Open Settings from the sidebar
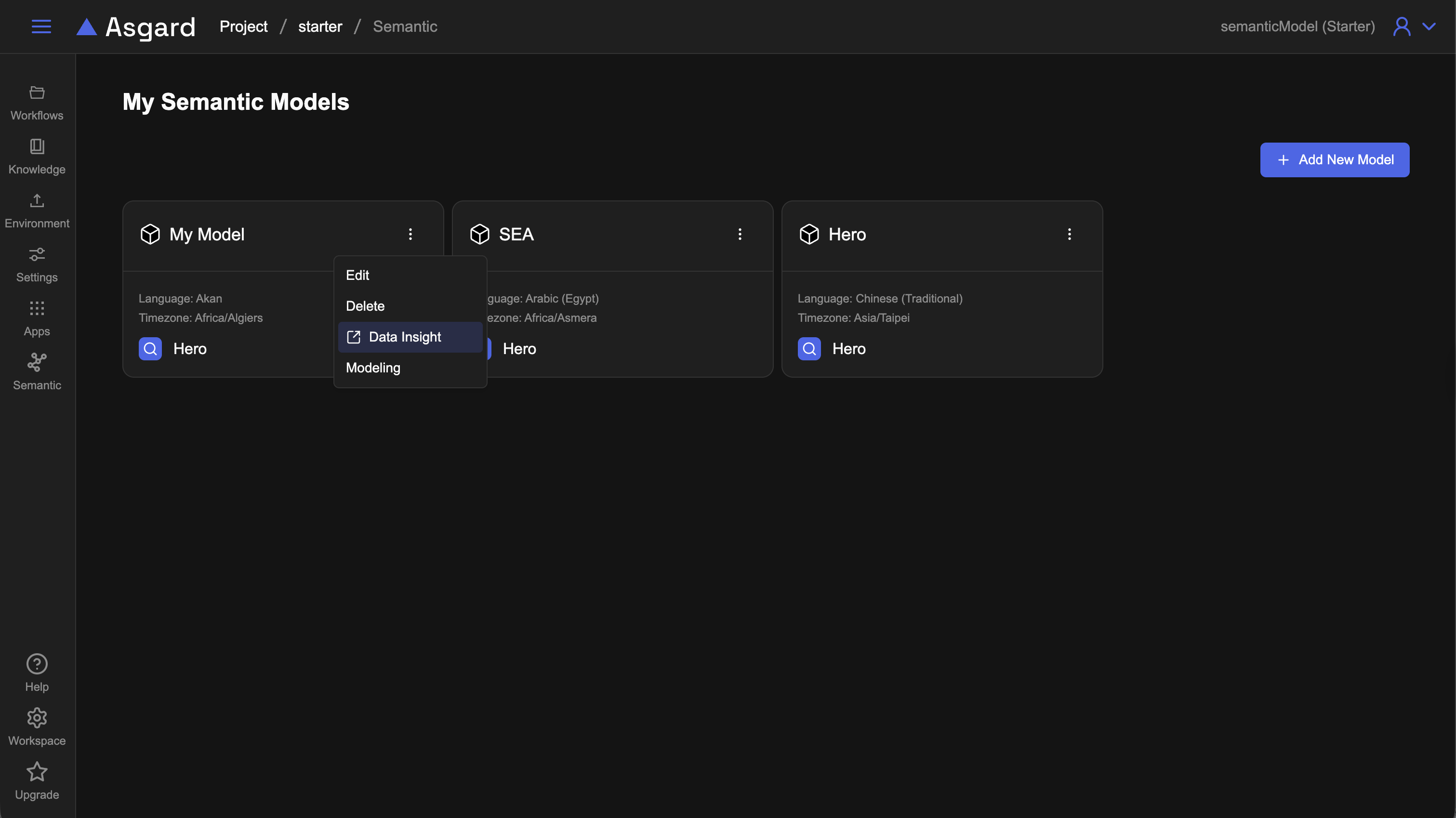The height and width of the screenshot is (818, 1456). click(x=37, y=264)
